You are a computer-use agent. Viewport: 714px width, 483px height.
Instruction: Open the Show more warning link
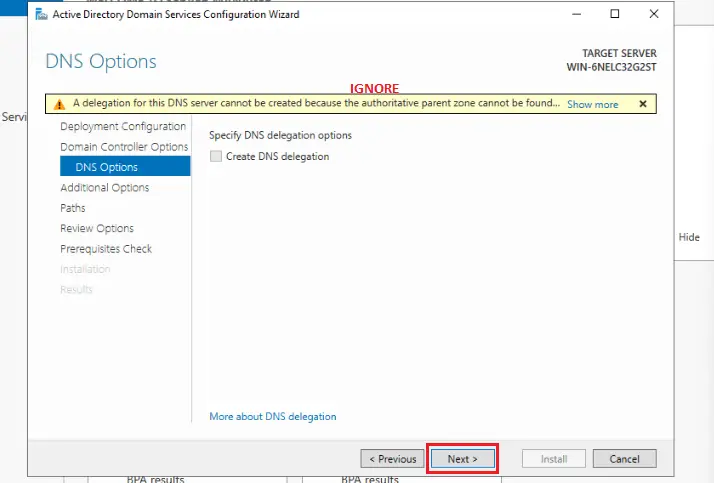tap(592, 104)
